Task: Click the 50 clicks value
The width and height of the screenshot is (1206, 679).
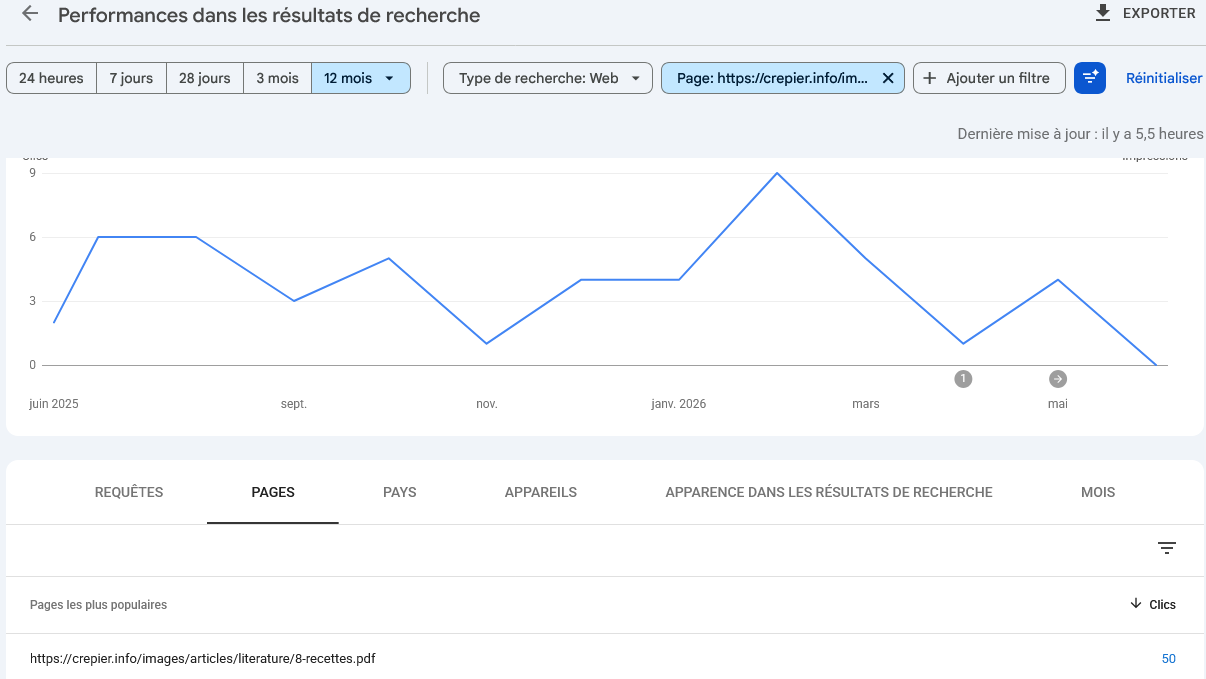Action: click(x=1168, y=659)
